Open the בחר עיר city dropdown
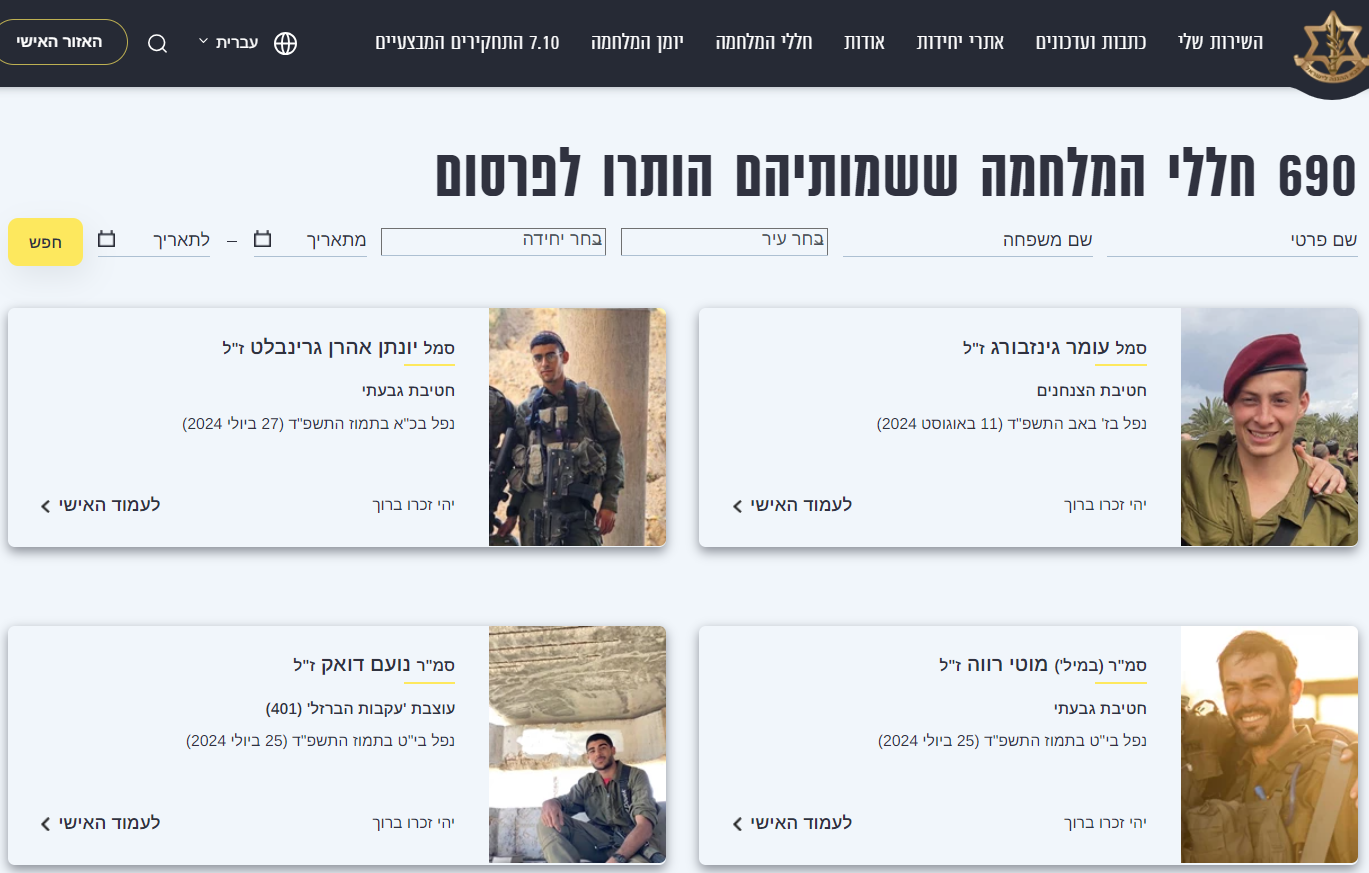The width and height of the screenshot is (1369, 873). (724, 241)
